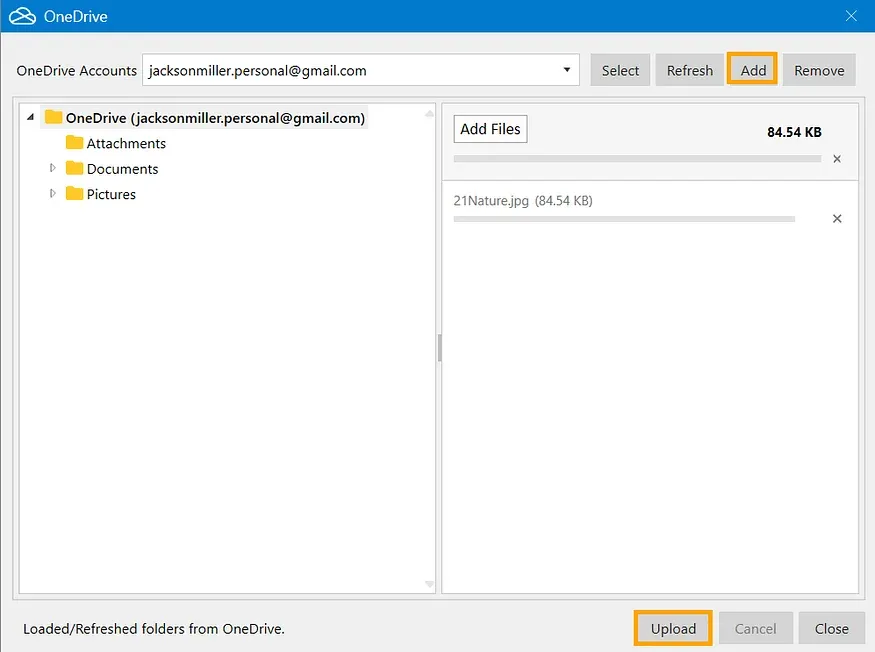The height and width of the screenshot is (652, 875).
Task: Refresh the OneDrive account folders
Action: 690,70
